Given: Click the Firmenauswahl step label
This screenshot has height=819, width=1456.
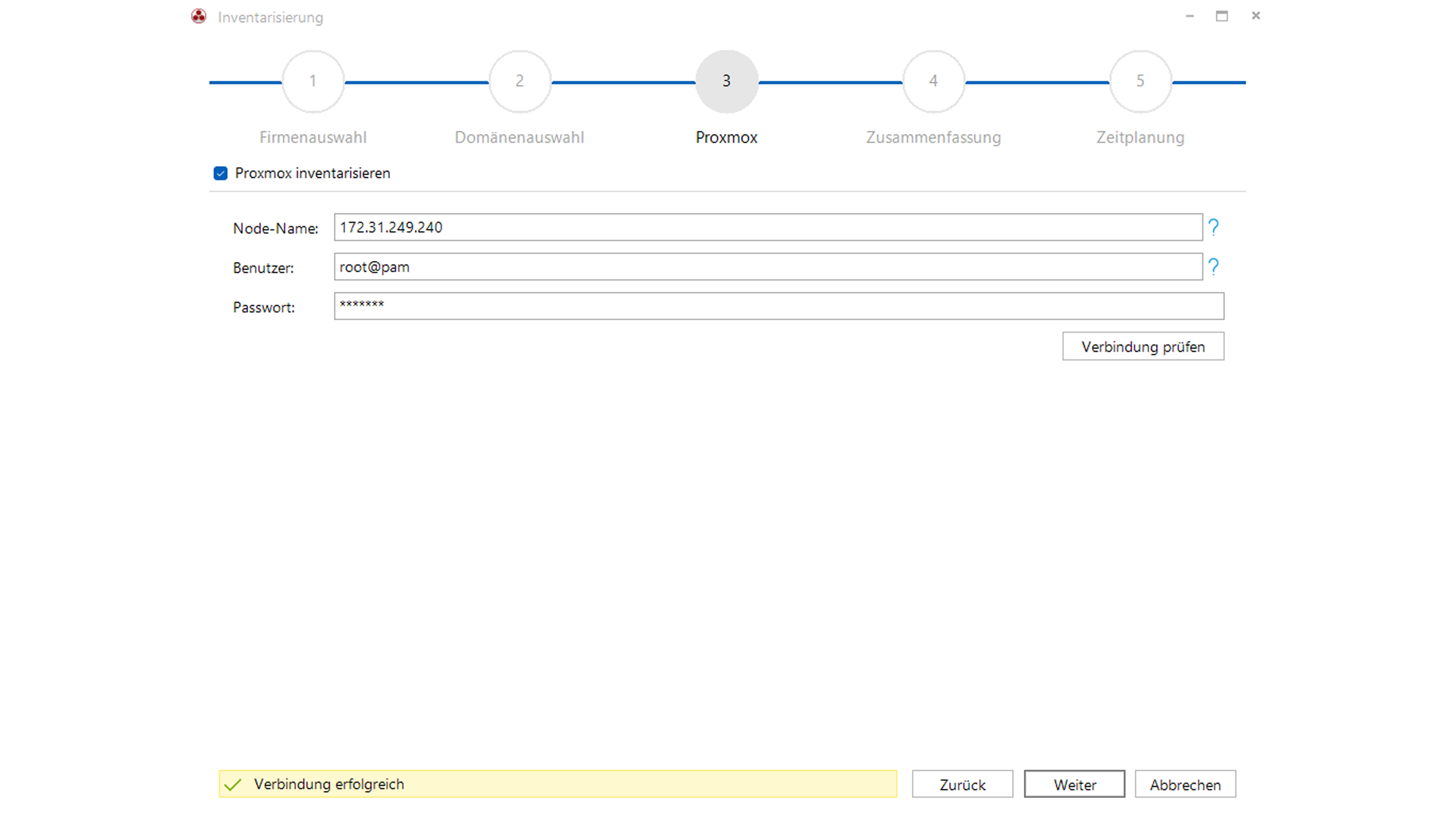Looking at the screenshot, I should pos(313,137).
